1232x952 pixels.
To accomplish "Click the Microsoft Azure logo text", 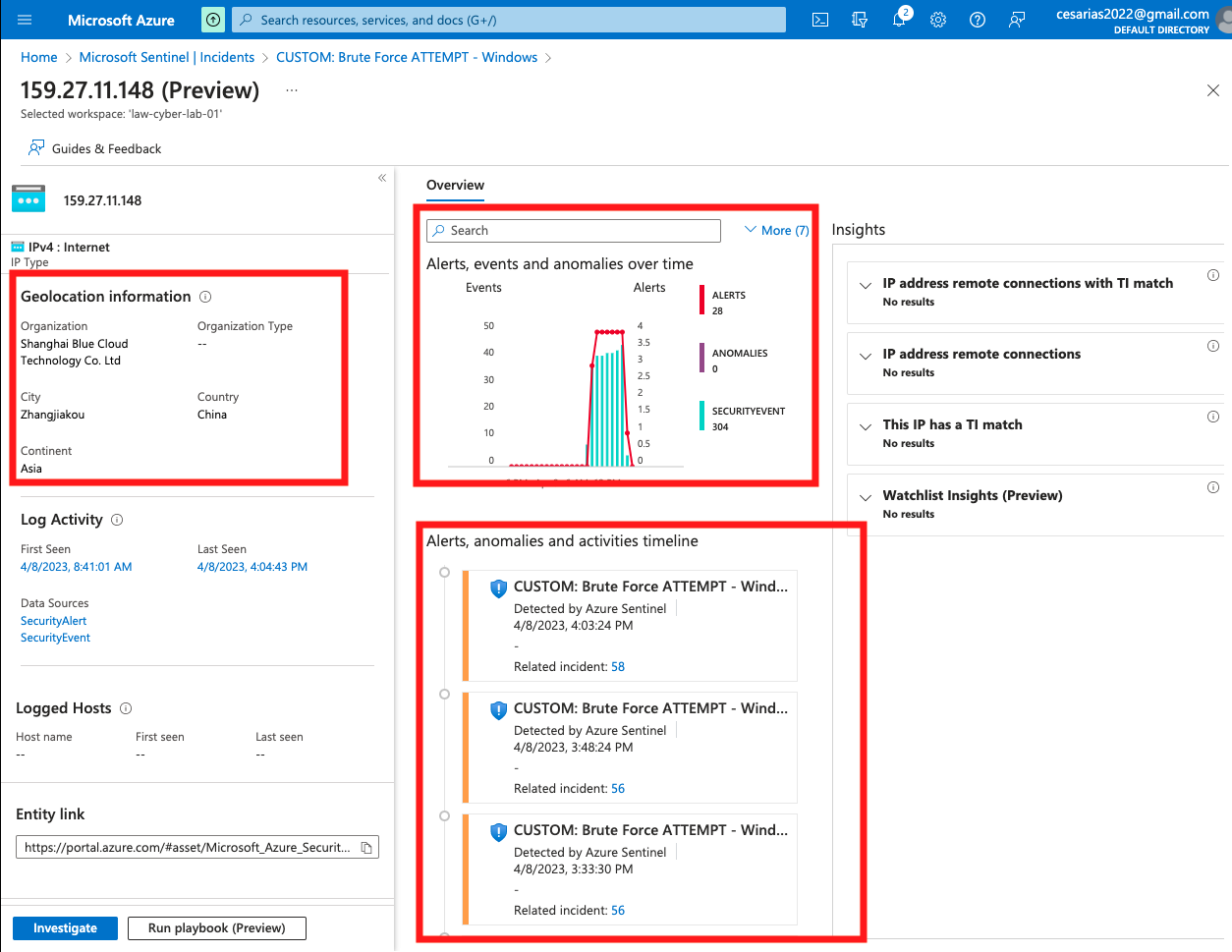I will pos(121,20).
